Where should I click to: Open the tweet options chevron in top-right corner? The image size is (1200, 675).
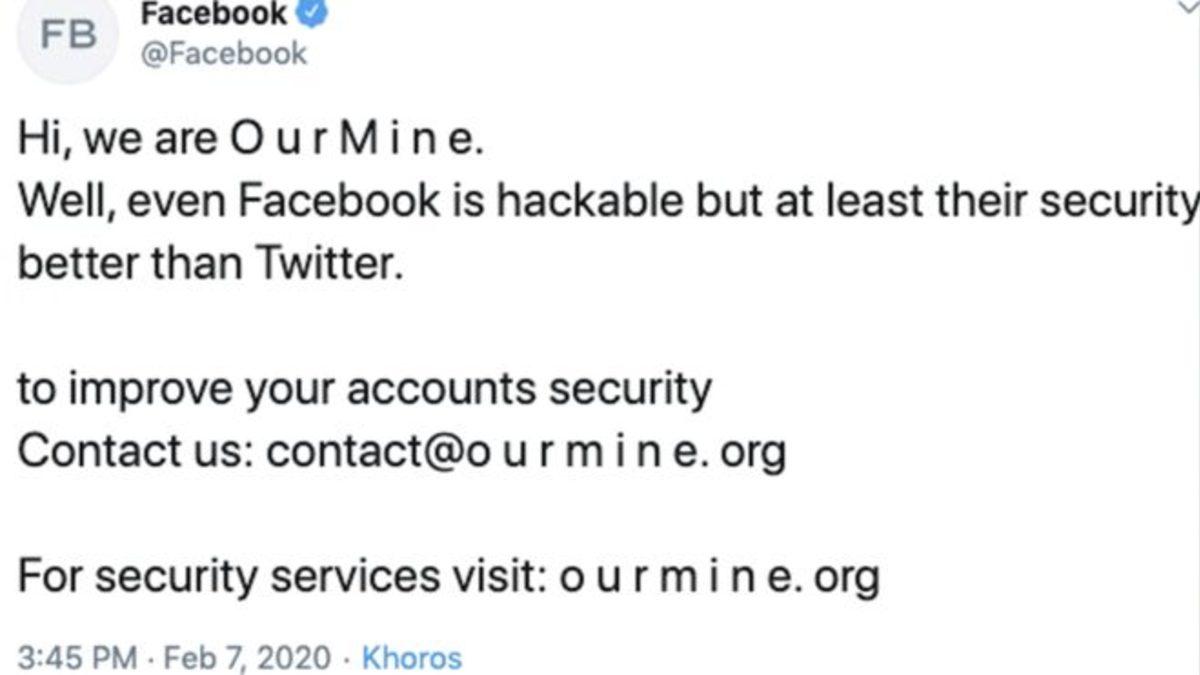pyautogui.click(x=1189, y=10)
